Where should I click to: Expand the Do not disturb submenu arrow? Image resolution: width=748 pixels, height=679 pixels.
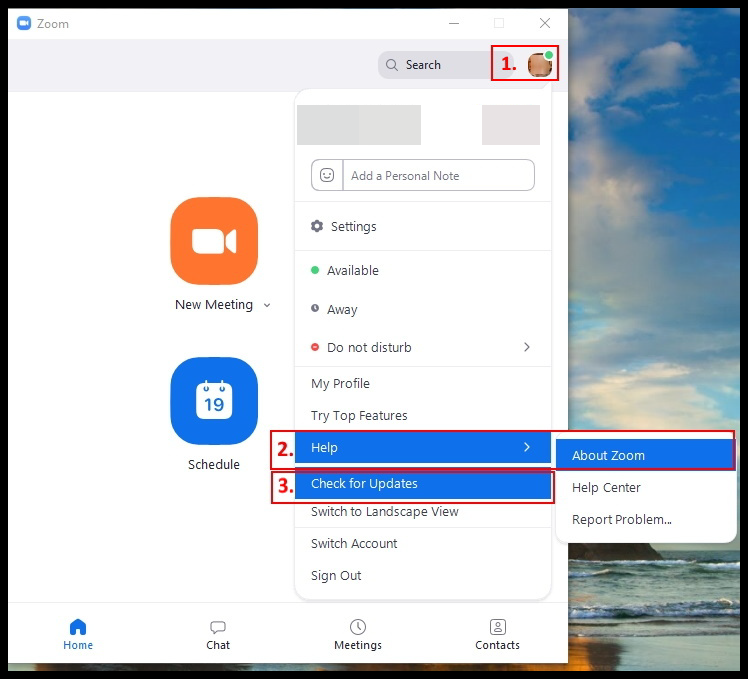click(527, 348)
